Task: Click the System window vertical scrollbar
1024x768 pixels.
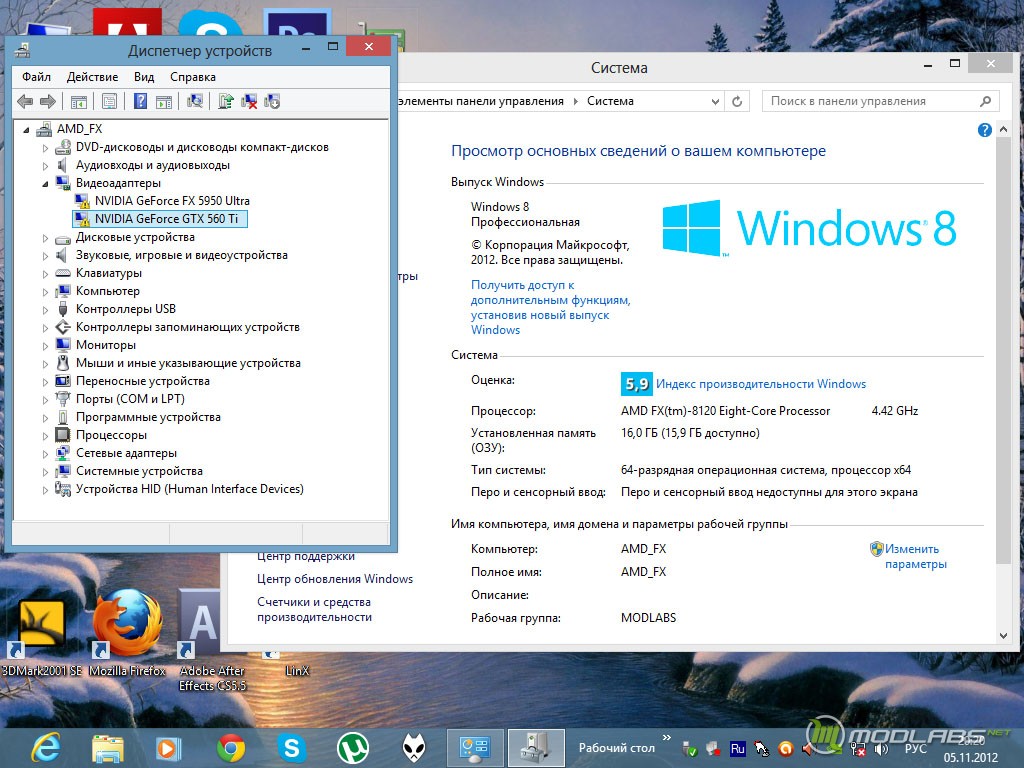Action: [x=1003, y=350]
